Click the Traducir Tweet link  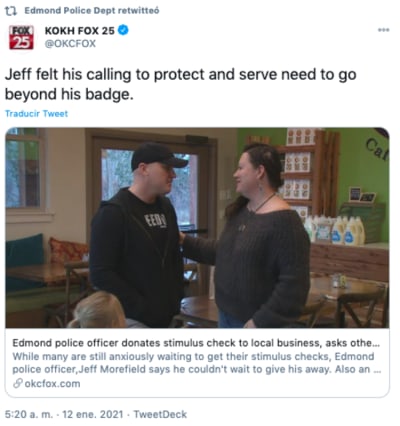point(36,114)
